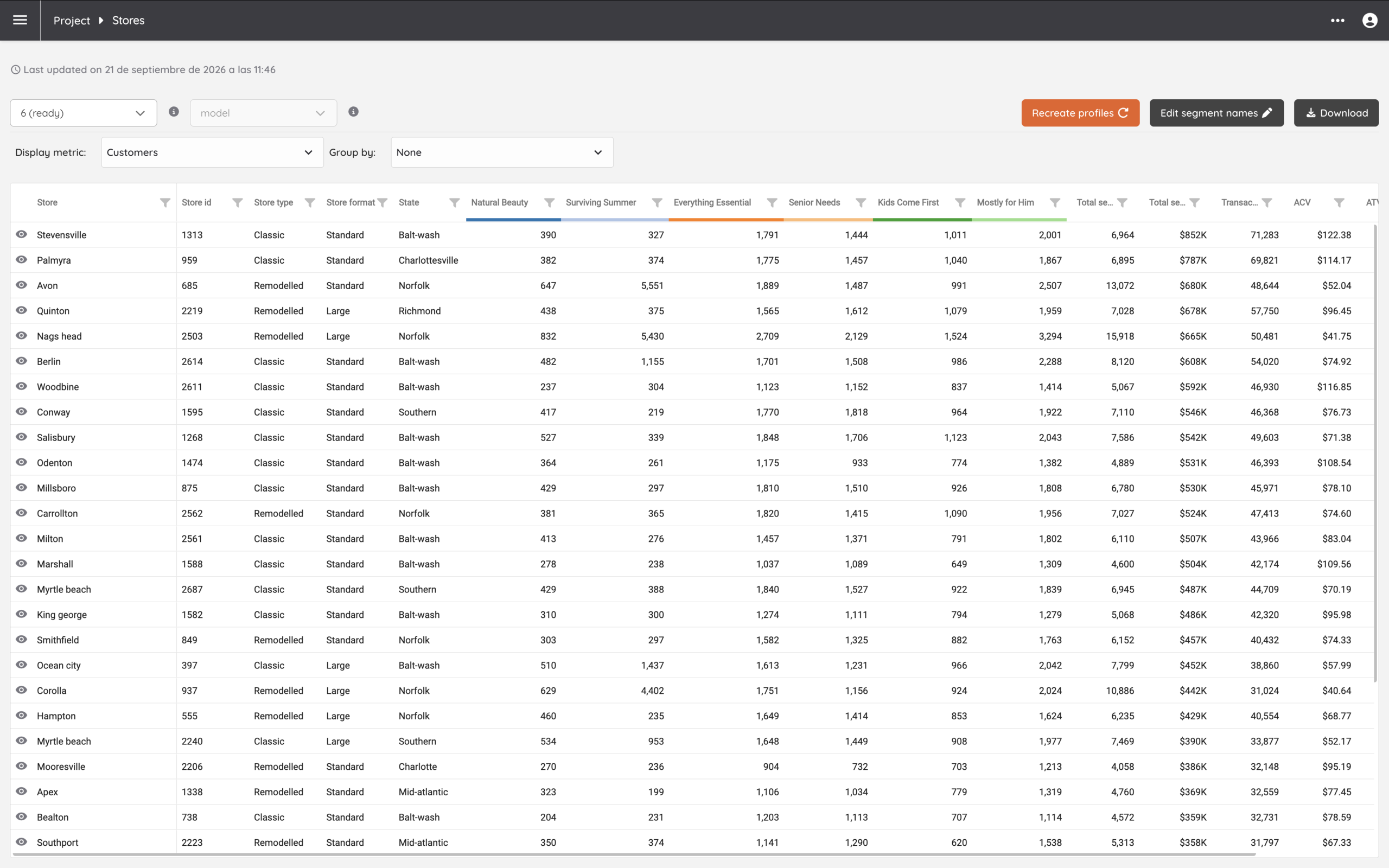Viewport: 1389px width, 868px height.
Task: Filter the Senior Needs column
Action: [x=861, y=203]
